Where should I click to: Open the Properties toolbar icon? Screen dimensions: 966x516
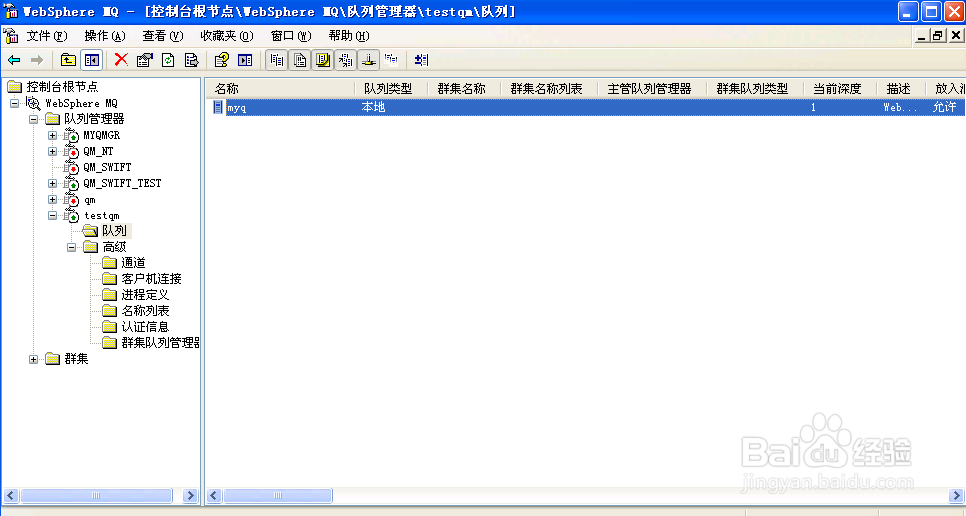[x=145, y=60]
